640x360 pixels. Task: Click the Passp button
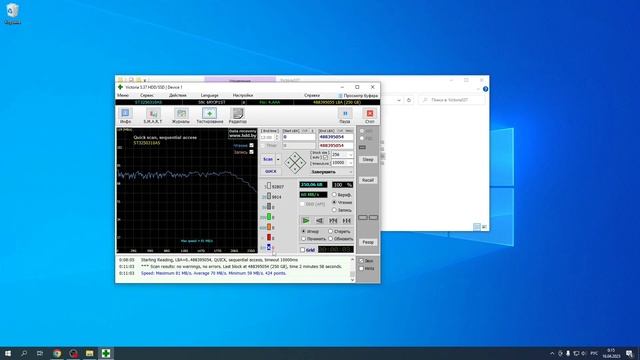tap(368, 242)
